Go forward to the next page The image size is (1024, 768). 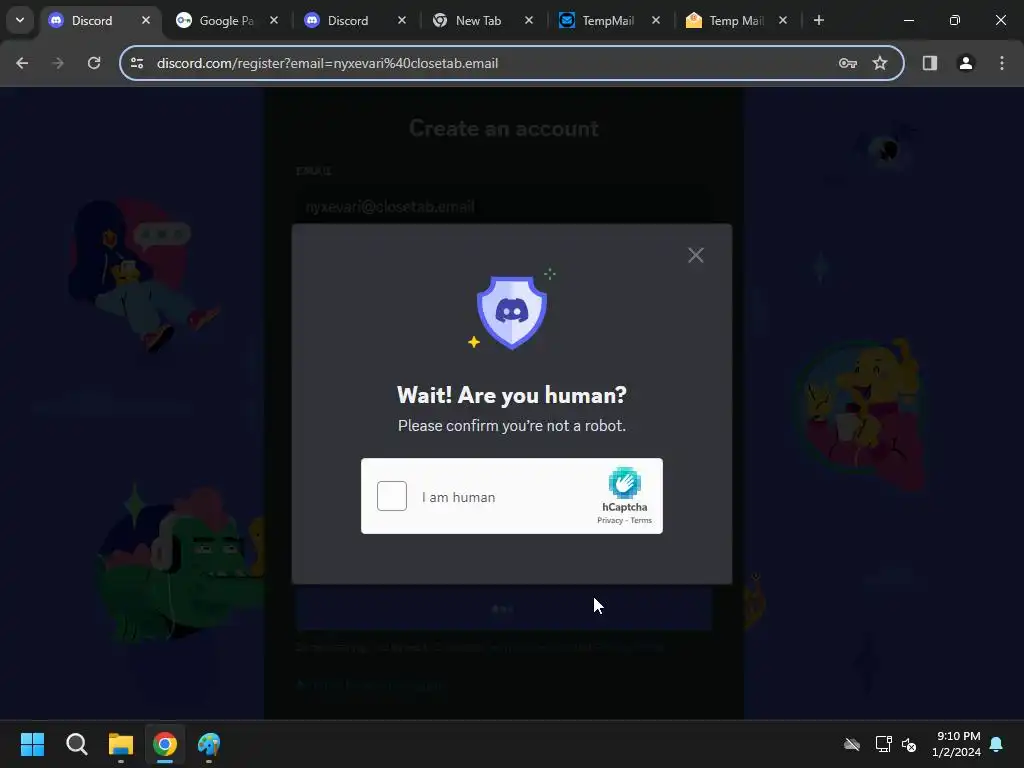[x=58, y=63]
